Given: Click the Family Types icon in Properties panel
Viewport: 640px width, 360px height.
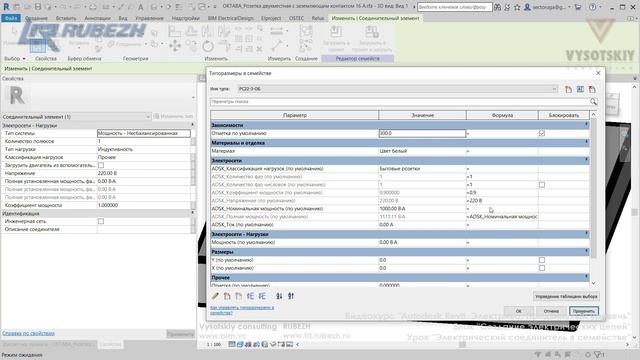Looking at the screenshot, I should click(38, 46).
